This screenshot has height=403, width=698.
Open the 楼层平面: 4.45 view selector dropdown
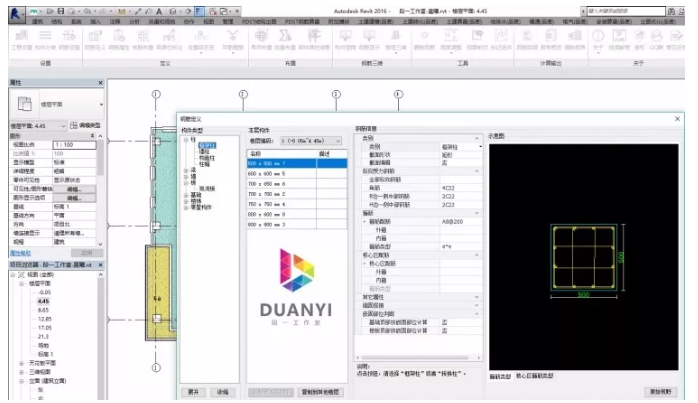(38, 126)
